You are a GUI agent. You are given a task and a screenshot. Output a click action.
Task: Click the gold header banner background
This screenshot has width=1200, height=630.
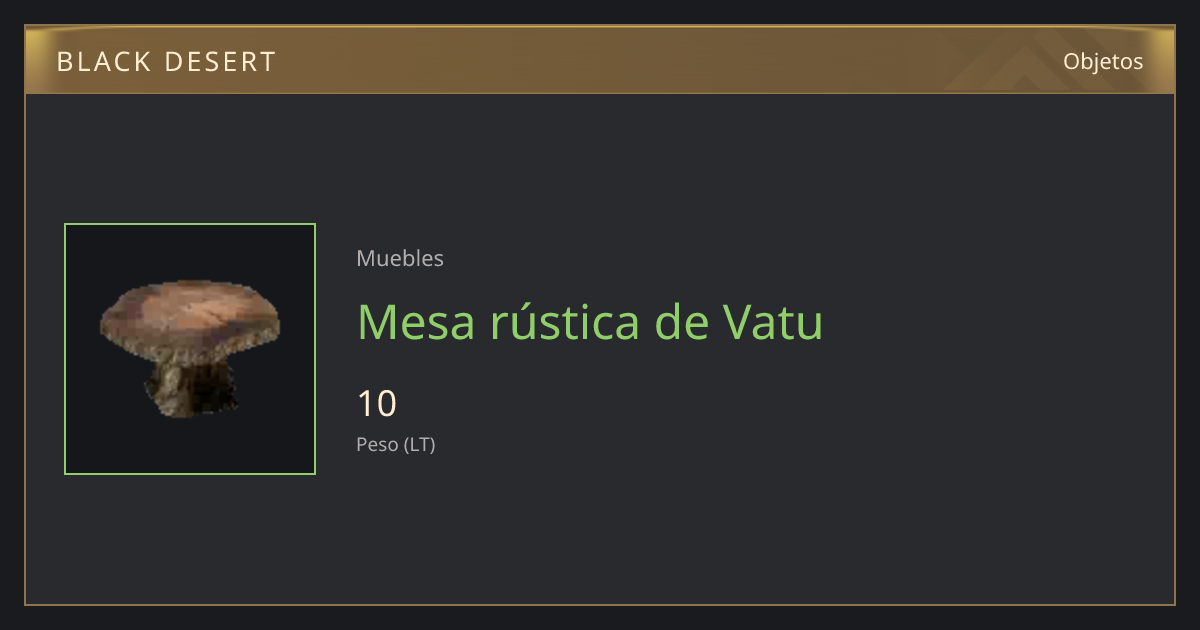point(600,61)
